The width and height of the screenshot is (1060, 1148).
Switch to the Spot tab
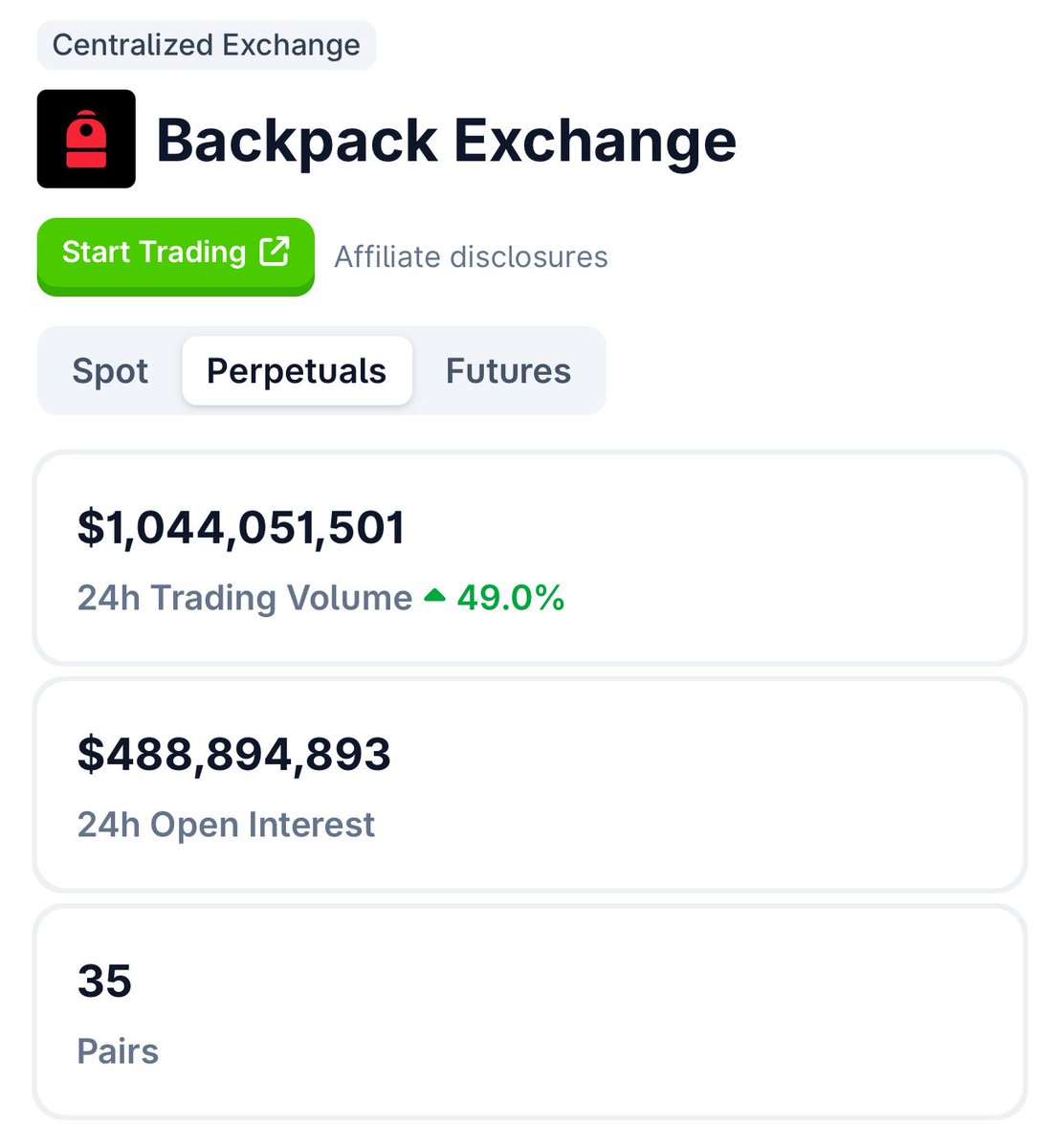[x=110, y=371]
